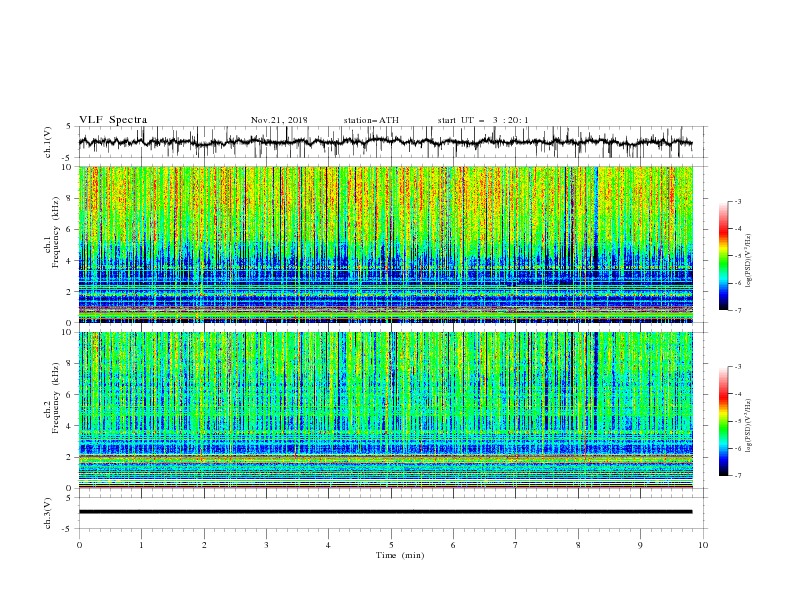This screenshot has width=792, height=612.
Task: Click the "-3" tick on ch.1 colorbar
Action: pyautogui.click(x=737, y=201)
